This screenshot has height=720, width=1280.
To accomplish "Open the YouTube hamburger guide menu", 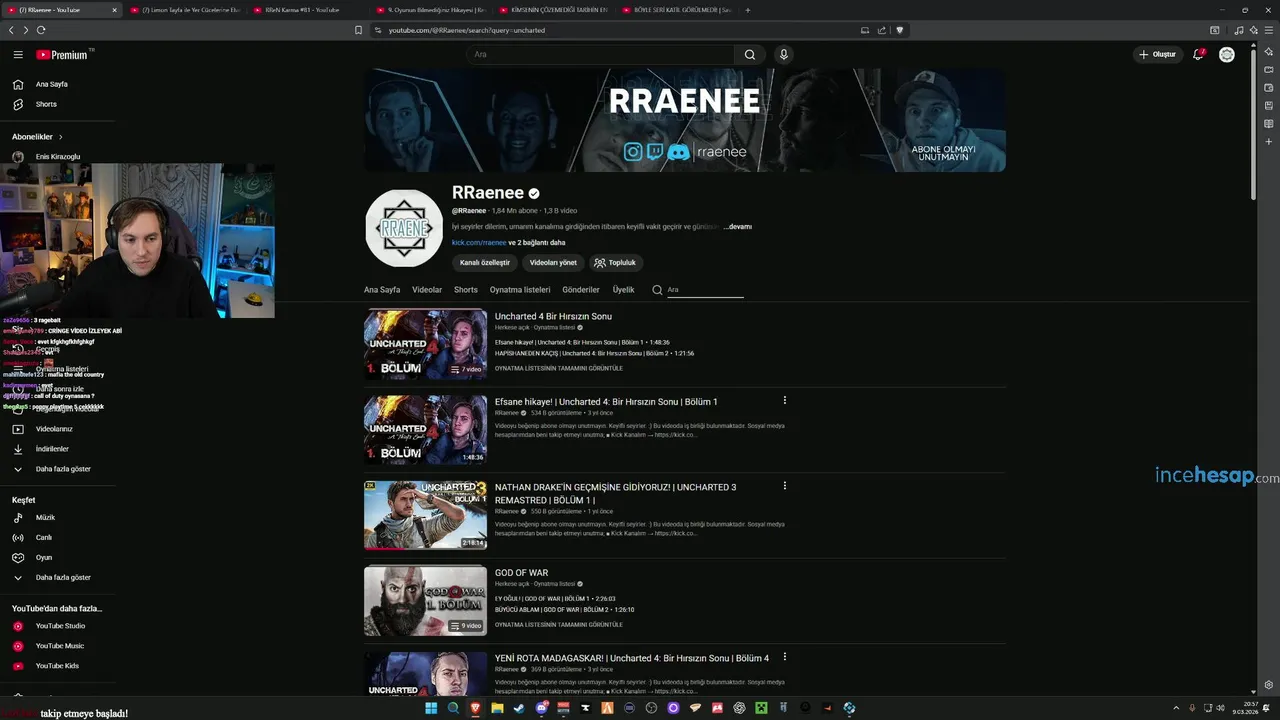I will click(18, 55).
